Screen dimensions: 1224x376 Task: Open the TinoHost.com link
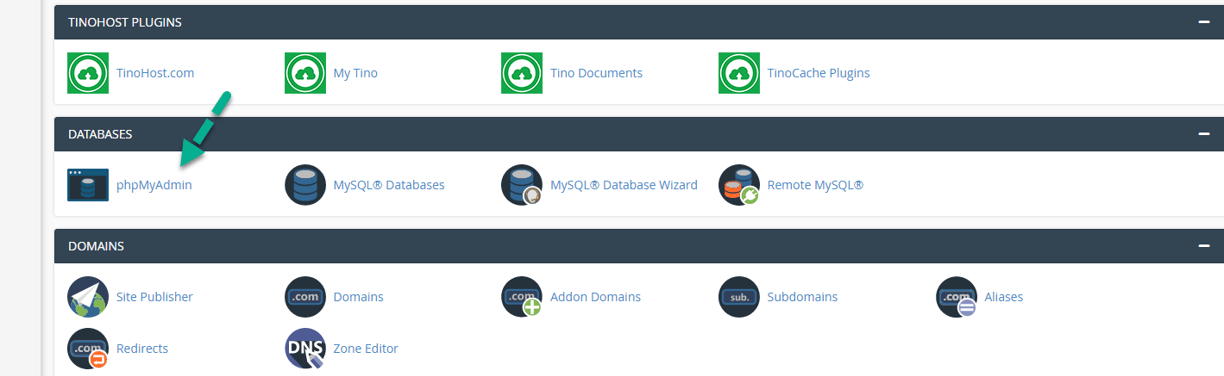[155, 73]
